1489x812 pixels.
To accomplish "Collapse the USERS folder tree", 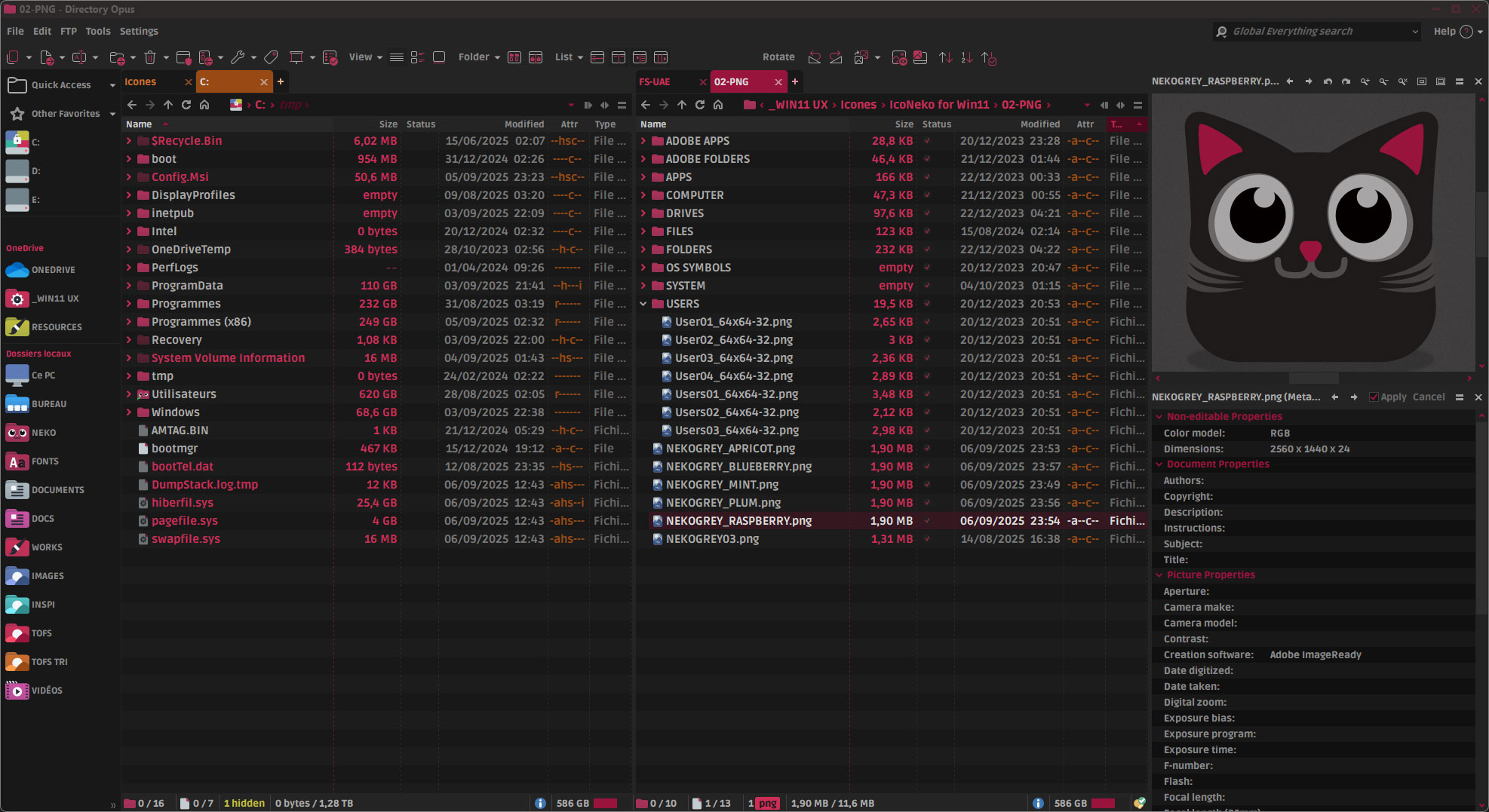I will [643, 304].
